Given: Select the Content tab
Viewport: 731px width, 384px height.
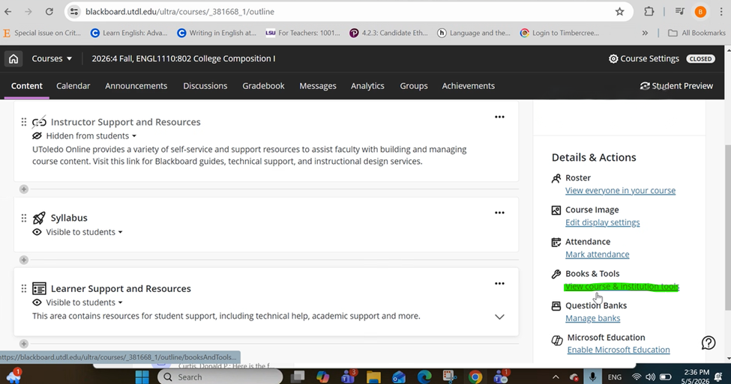Looking at the screenshot, I should 27,86.
